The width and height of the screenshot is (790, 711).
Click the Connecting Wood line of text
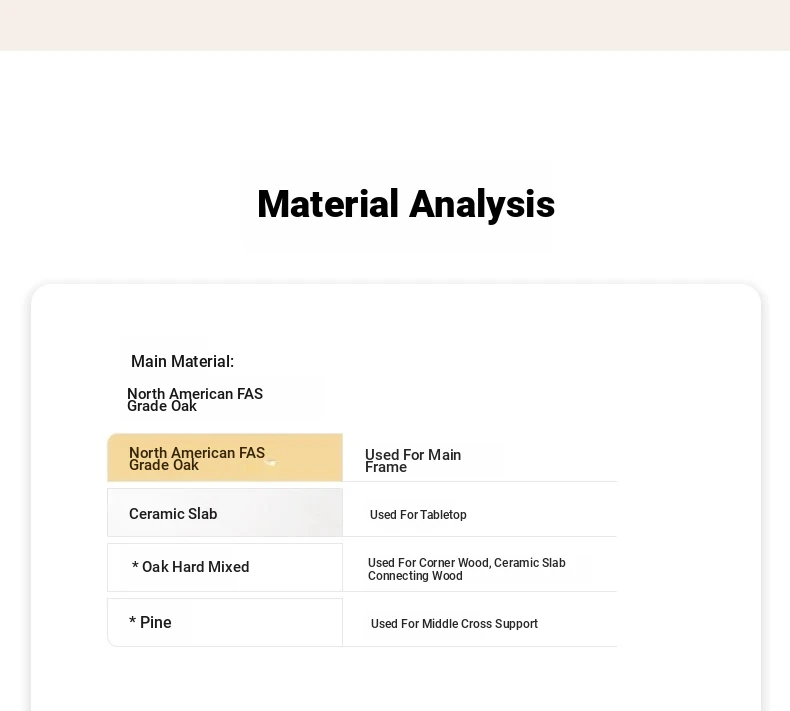415,576
